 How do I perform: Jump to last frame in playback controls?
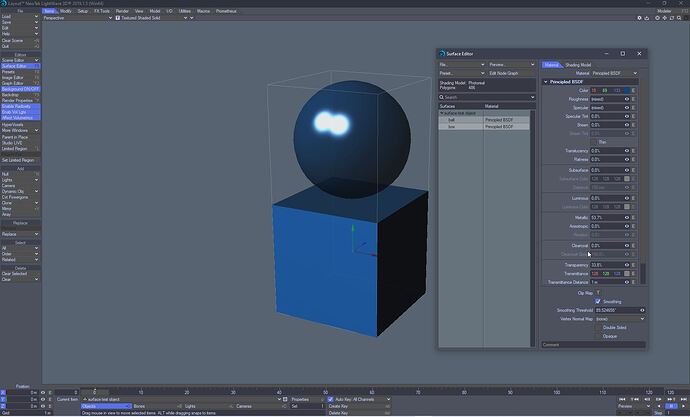(x=683, y=399)
